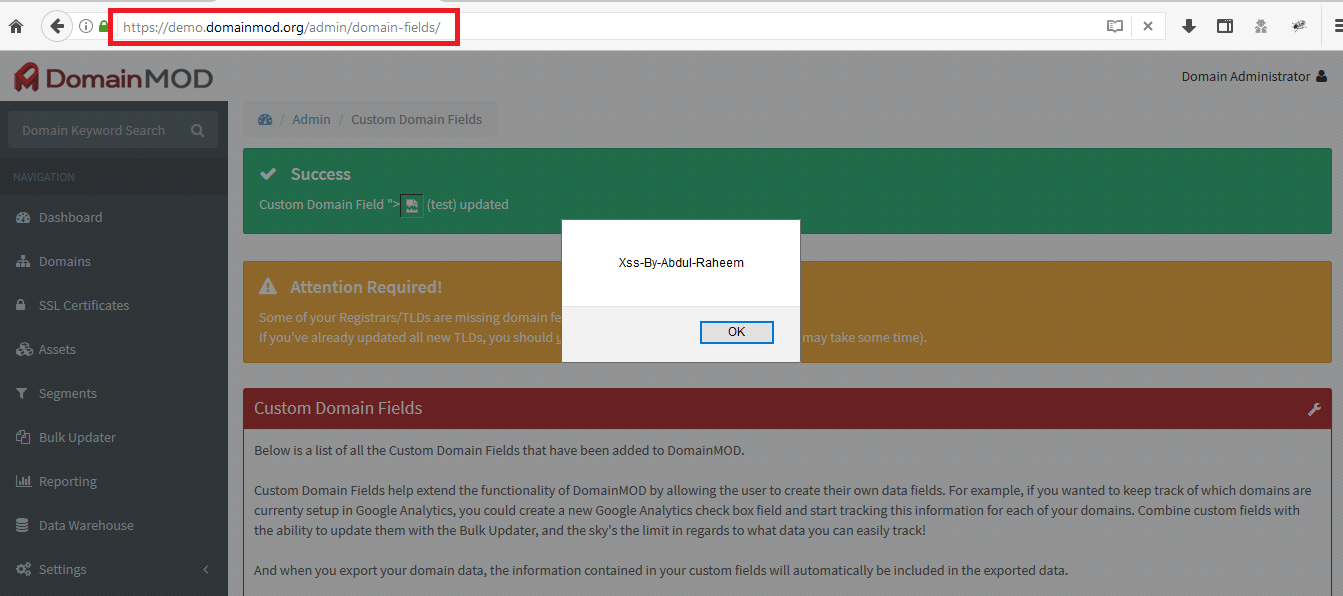Select the Dashboard icon in sidebar
The image size is (1343, 596).
tap(25, 217)
